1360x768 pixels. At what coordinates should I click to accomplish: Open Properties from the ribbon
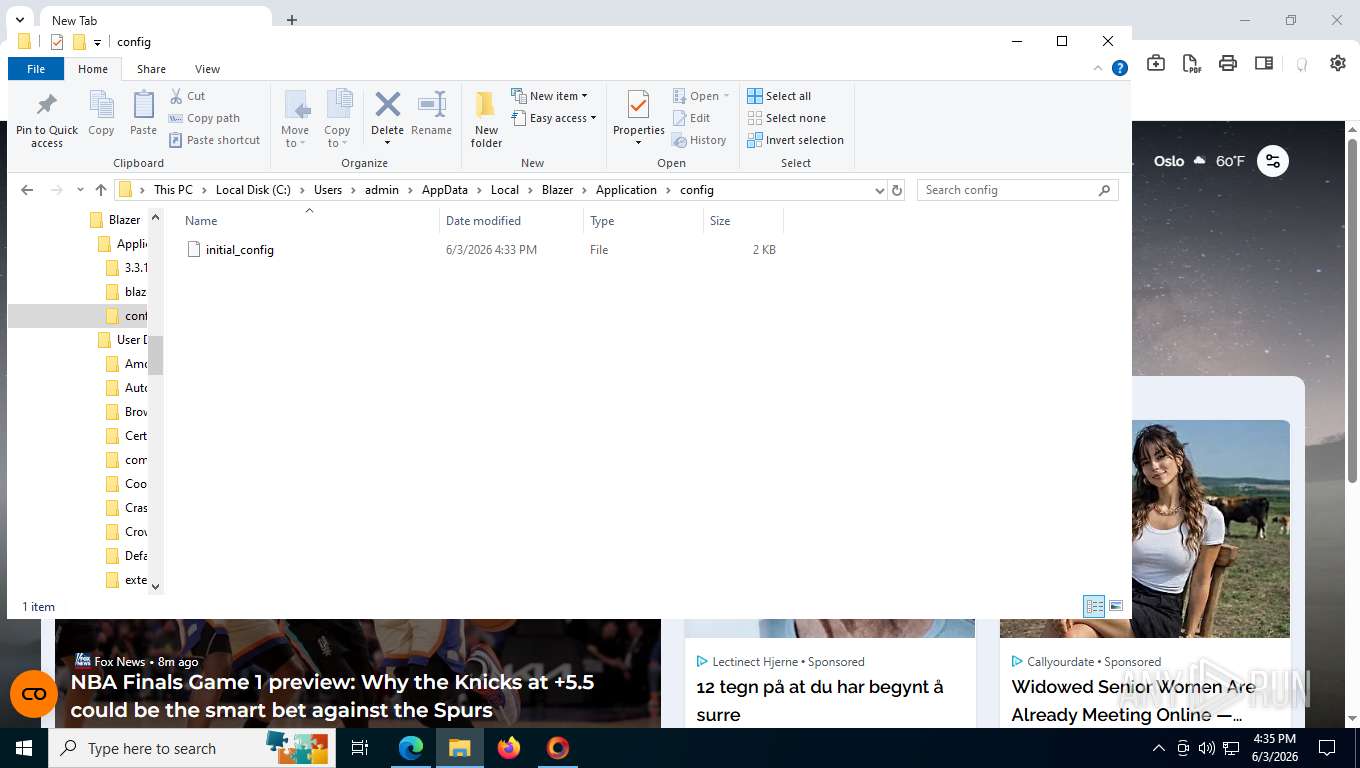[638, 117]
